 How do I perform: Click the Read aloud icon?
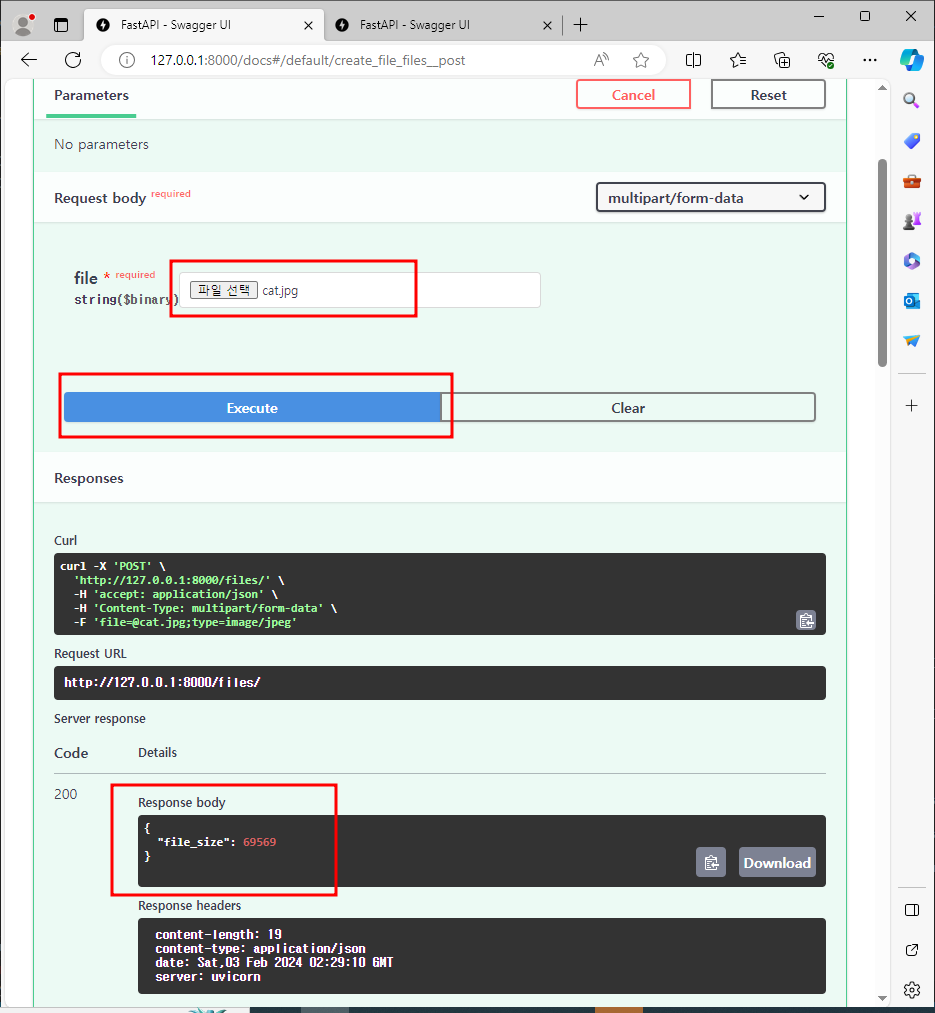[601, 60]
